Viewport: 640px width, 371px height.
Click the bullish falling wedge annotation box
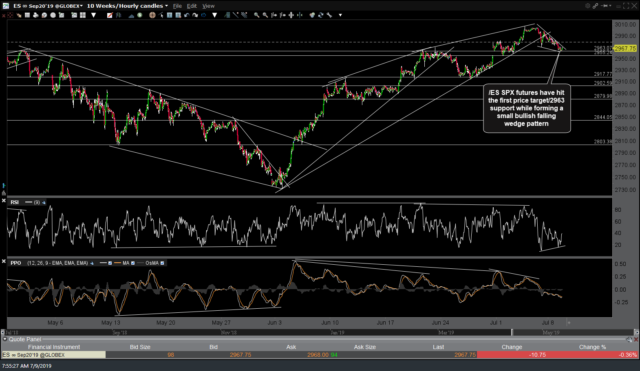click(527, 108)
